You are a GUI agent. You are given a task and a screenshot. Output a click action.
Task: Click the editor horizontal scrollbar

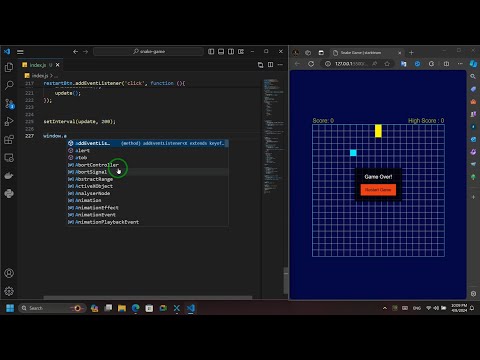tap(148, 297)
